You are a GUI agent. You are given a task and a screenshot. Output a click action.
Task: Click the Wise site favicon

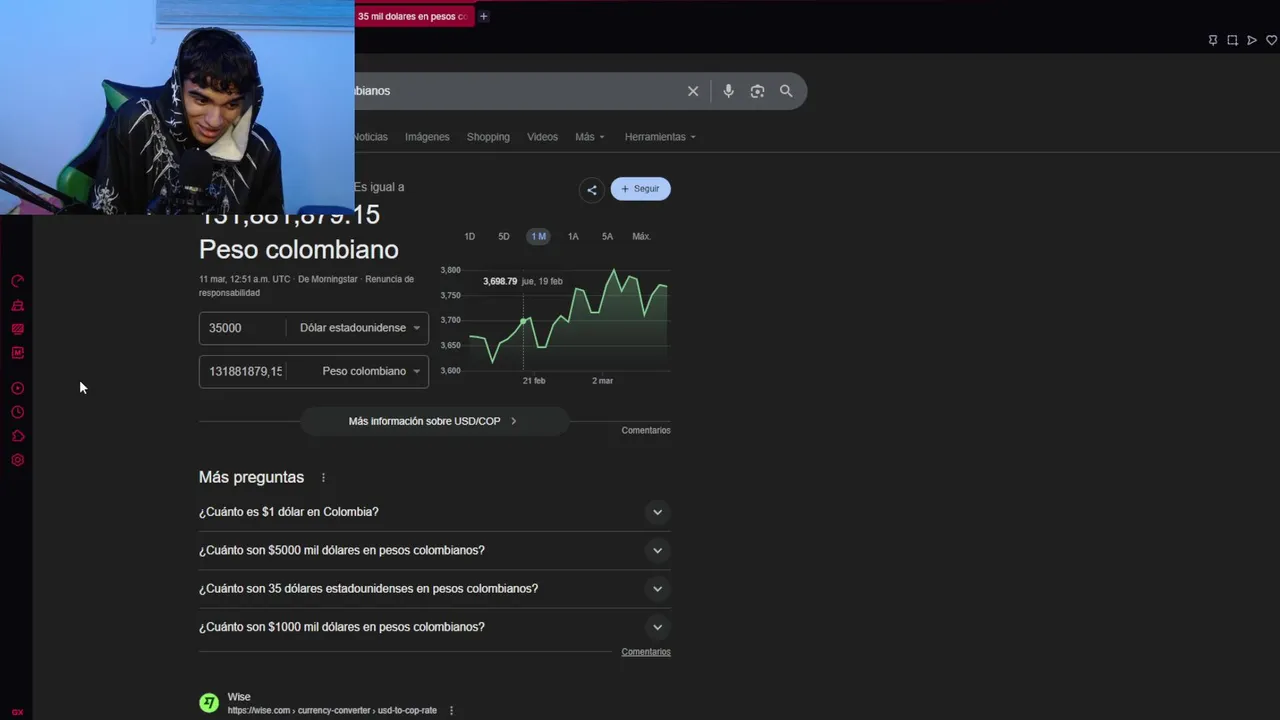[209, 703]
